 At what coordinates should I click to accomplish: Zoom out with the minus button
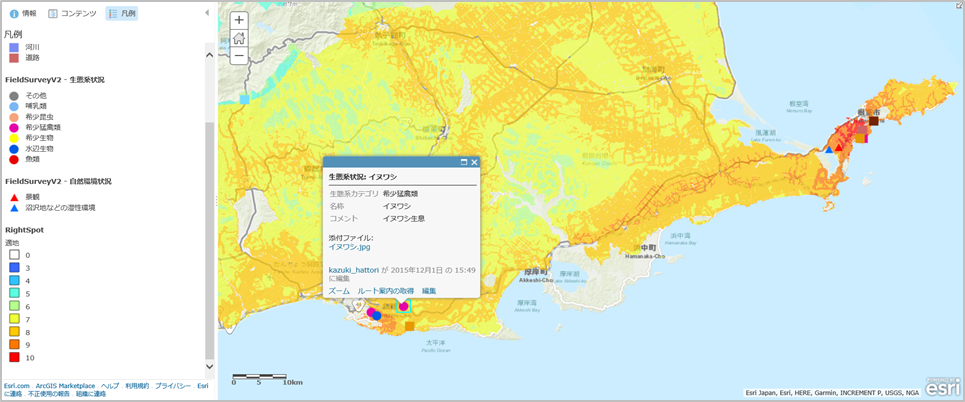(239, 56)
